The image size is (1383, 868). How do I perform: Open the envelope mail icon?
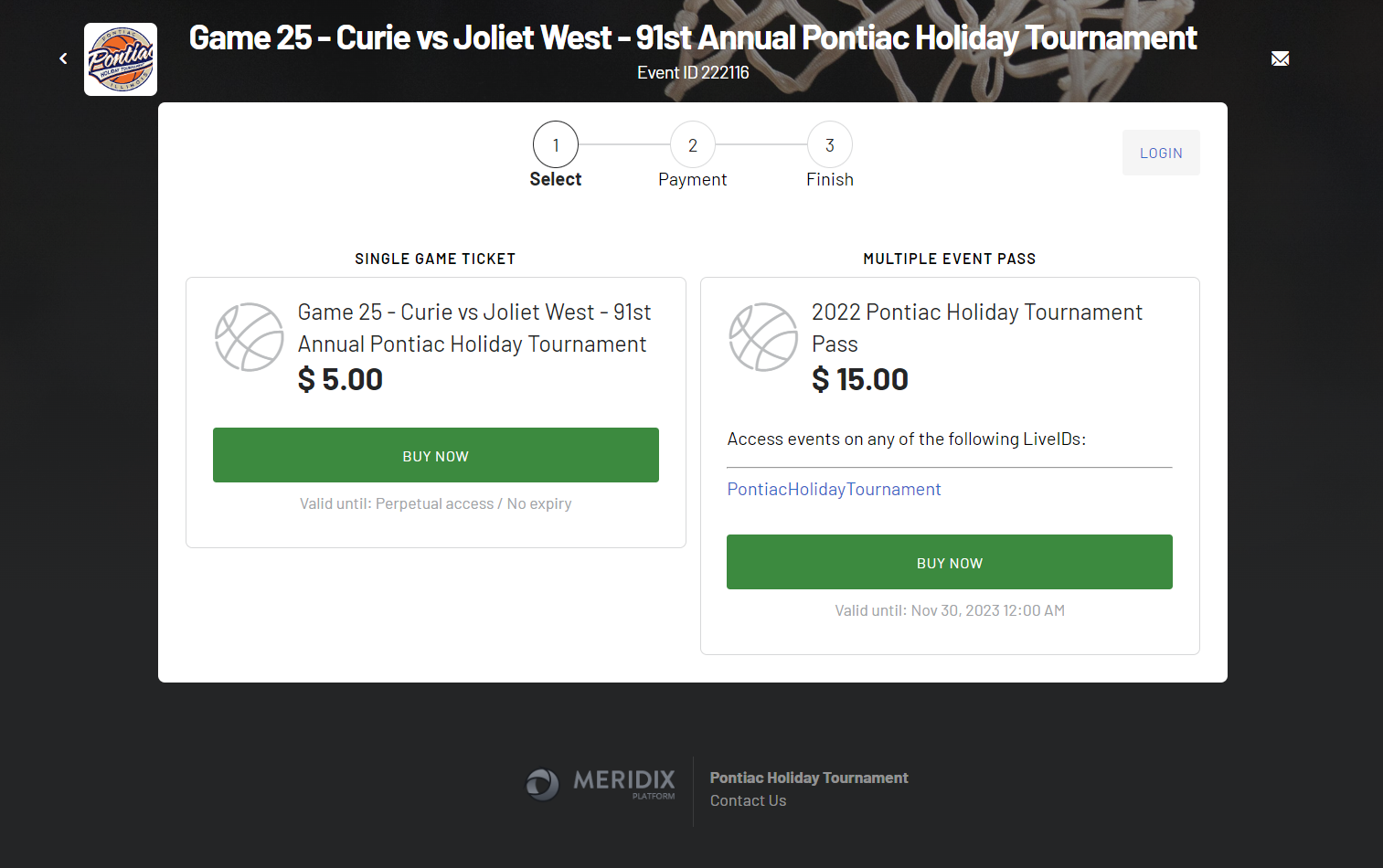click(x=1280, y=58)
